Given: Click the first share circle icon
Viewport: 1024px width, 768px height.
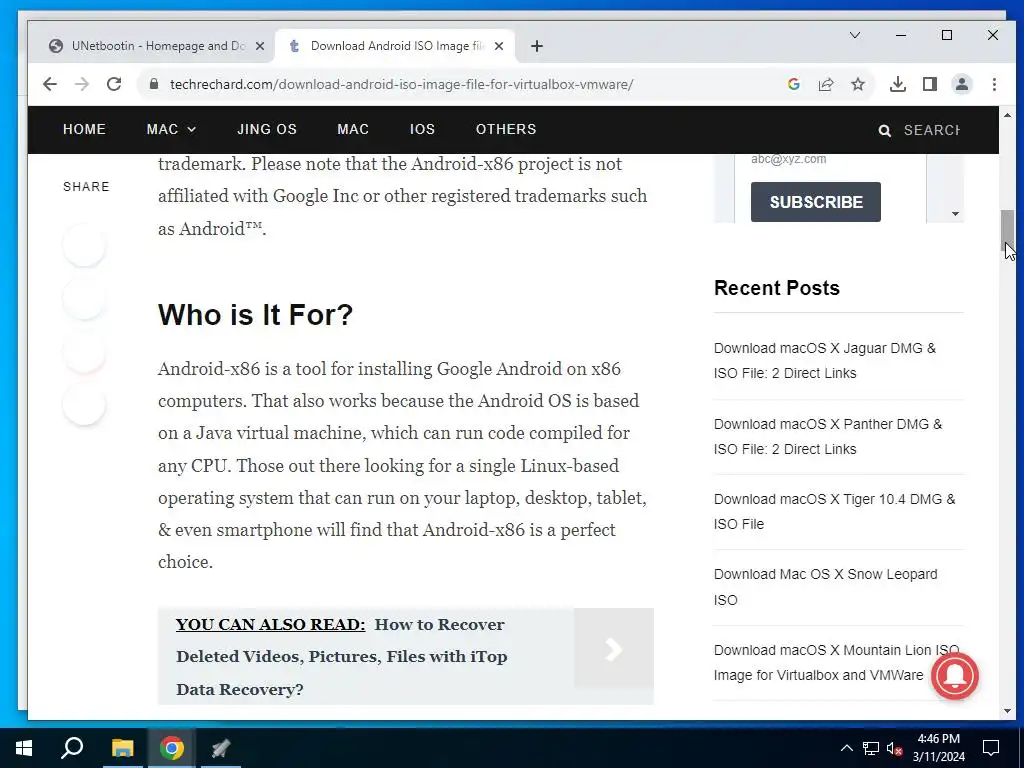Looking at the screenshot, I should click(x=84, y=246).
